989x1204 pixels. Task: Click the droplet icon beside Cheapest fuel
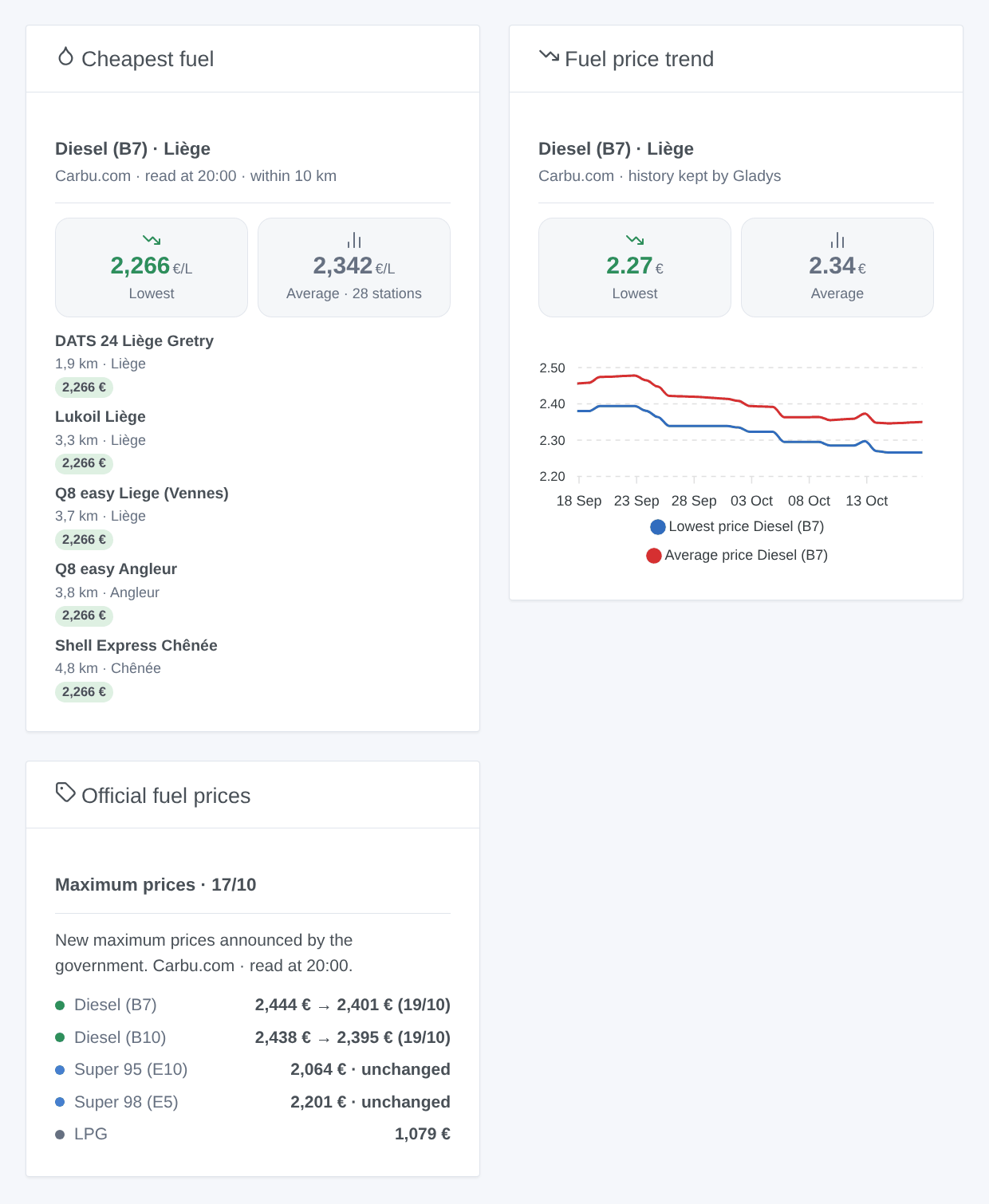65,57
